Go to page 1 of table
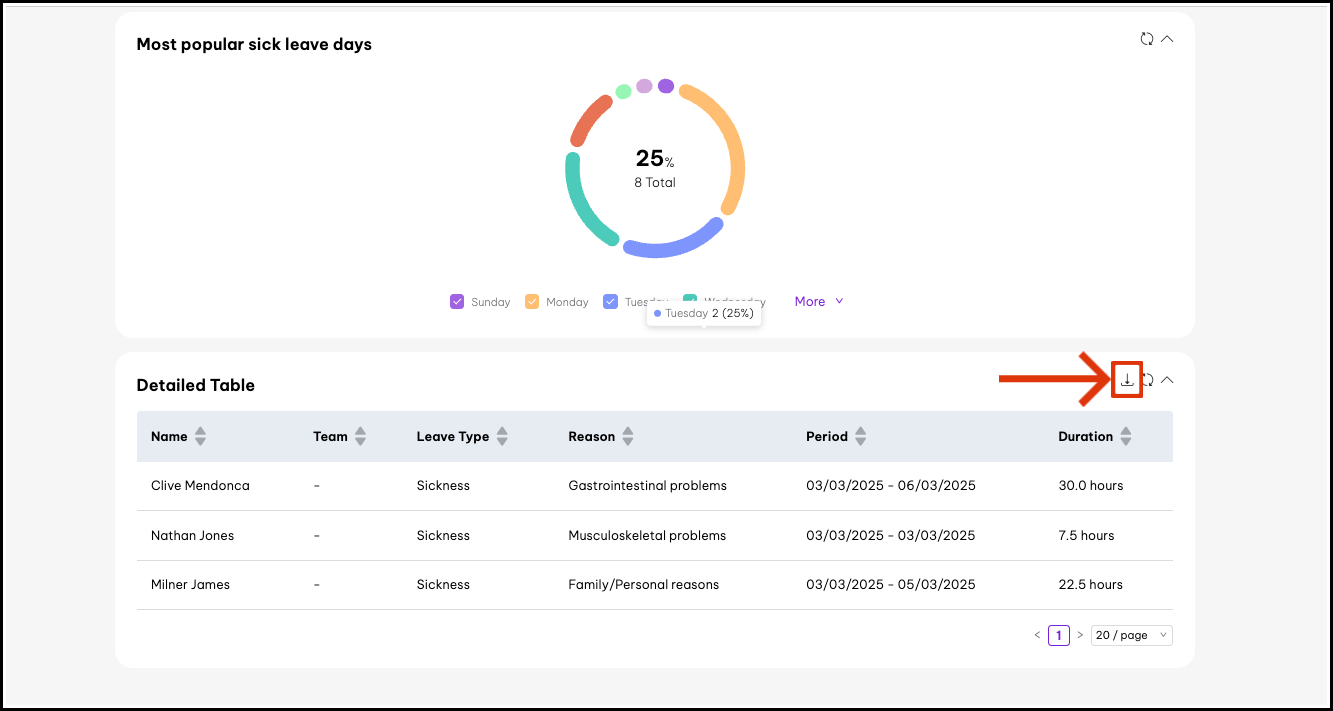Image resolution: width=1333 pixels, height=711 pixels. 1058,635
